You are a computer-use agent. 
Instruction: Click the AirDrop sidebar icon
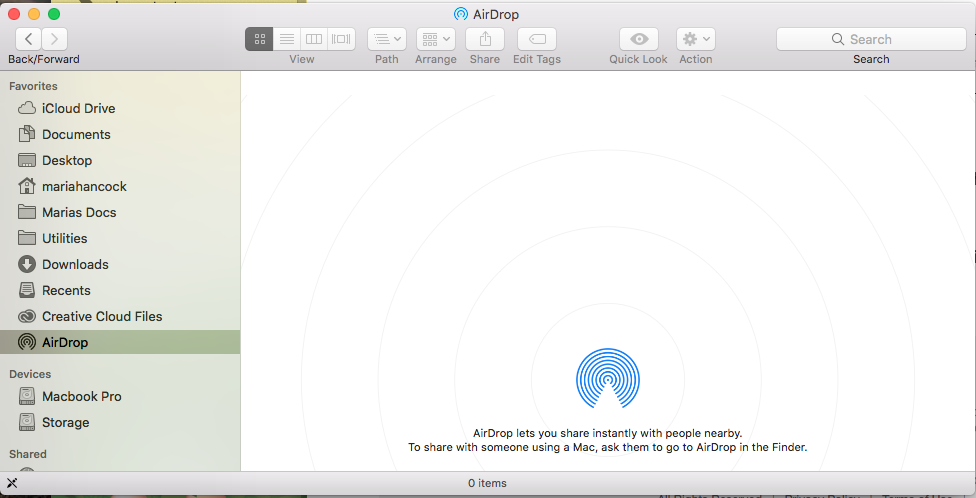click(x=27, y=342)
